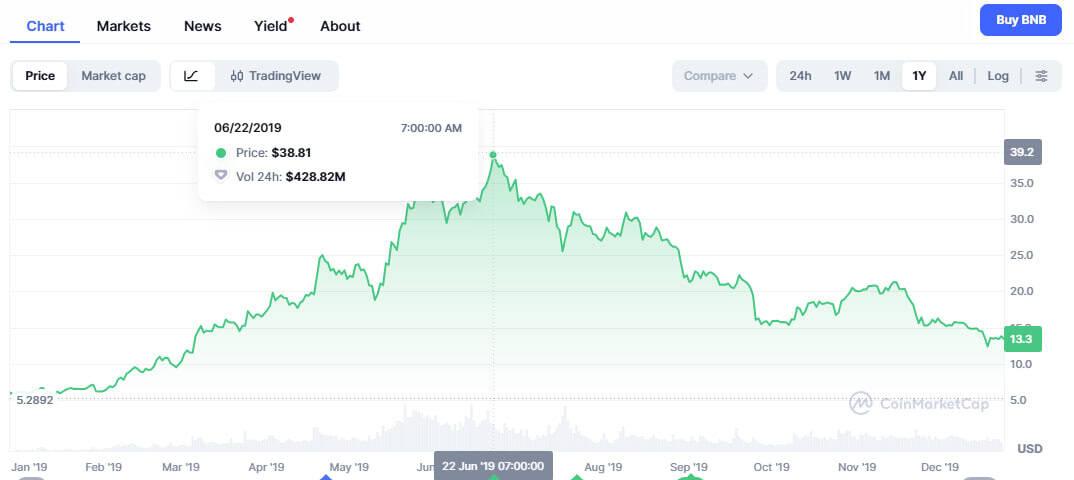Switch chart to Market cap view

(x=113, y=76)
